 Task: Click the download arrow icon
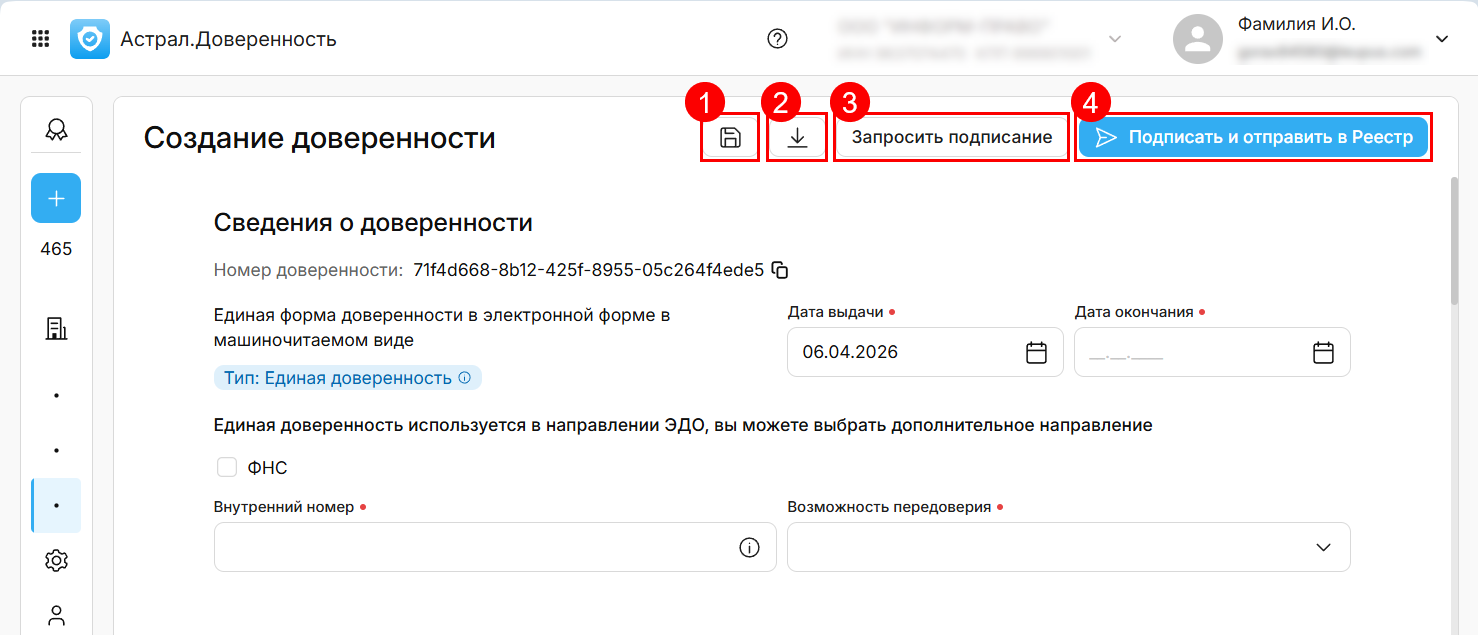point(797,138)
